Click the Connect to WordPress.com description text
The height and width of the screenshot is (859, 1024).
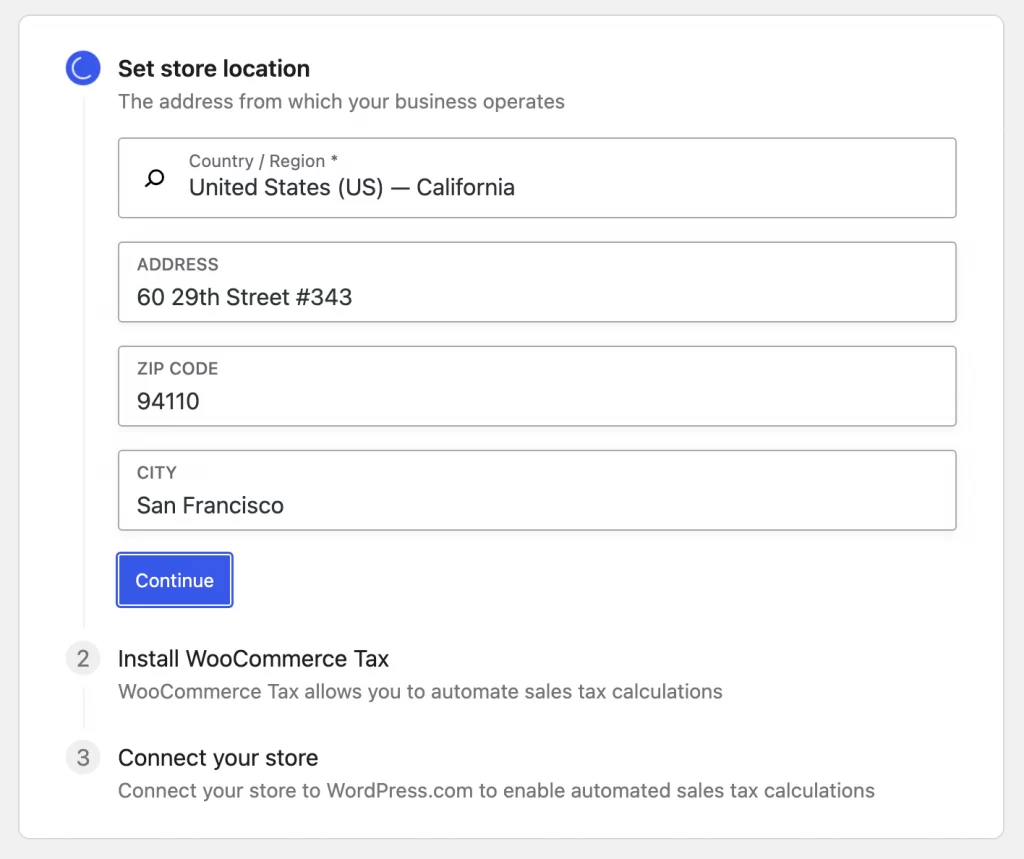(x=496, y=791)
